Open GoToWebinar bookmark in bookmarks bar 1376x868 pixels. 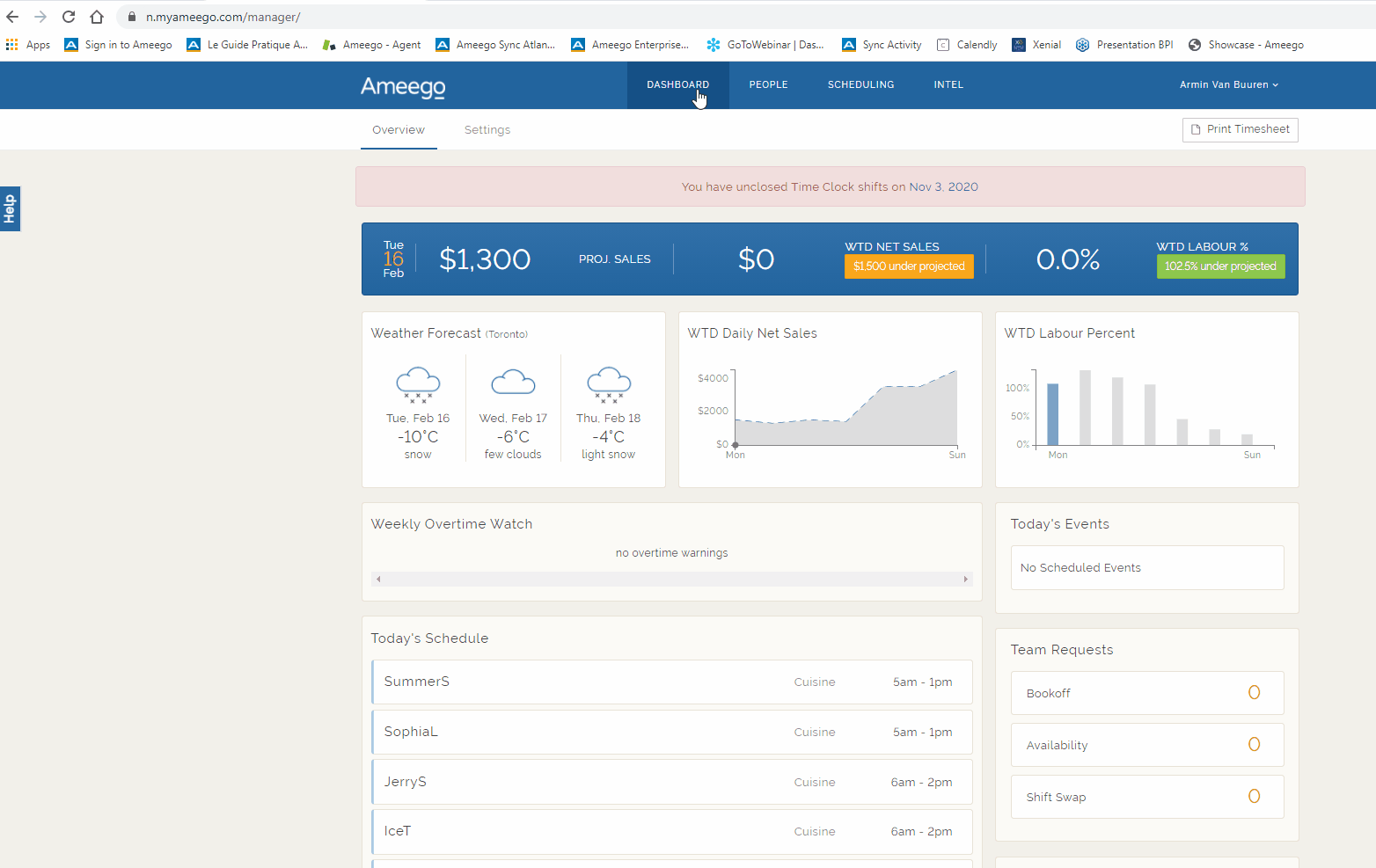click(x=765, y=45)
